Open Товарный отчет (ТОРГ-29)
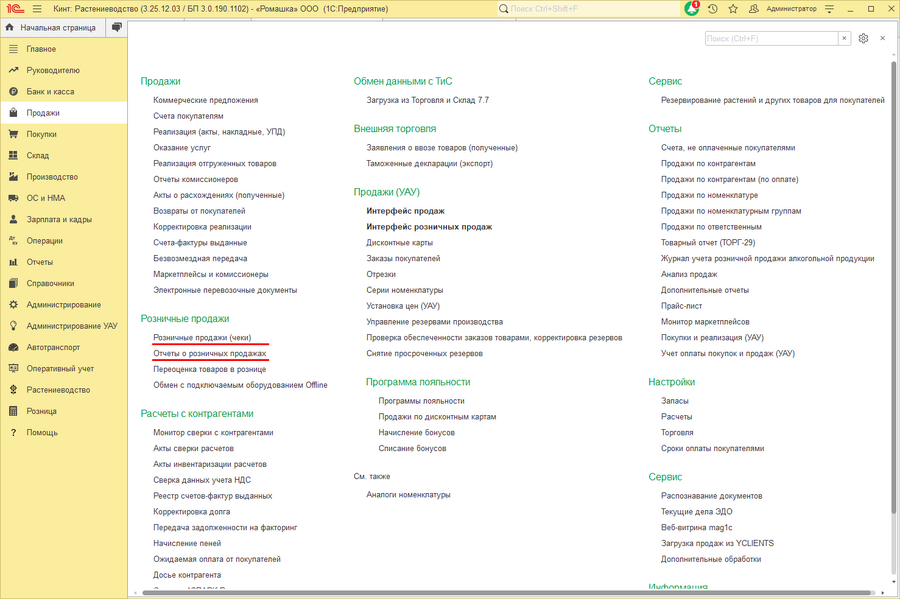Screen dimensions: 900x599 coord(708,243)
